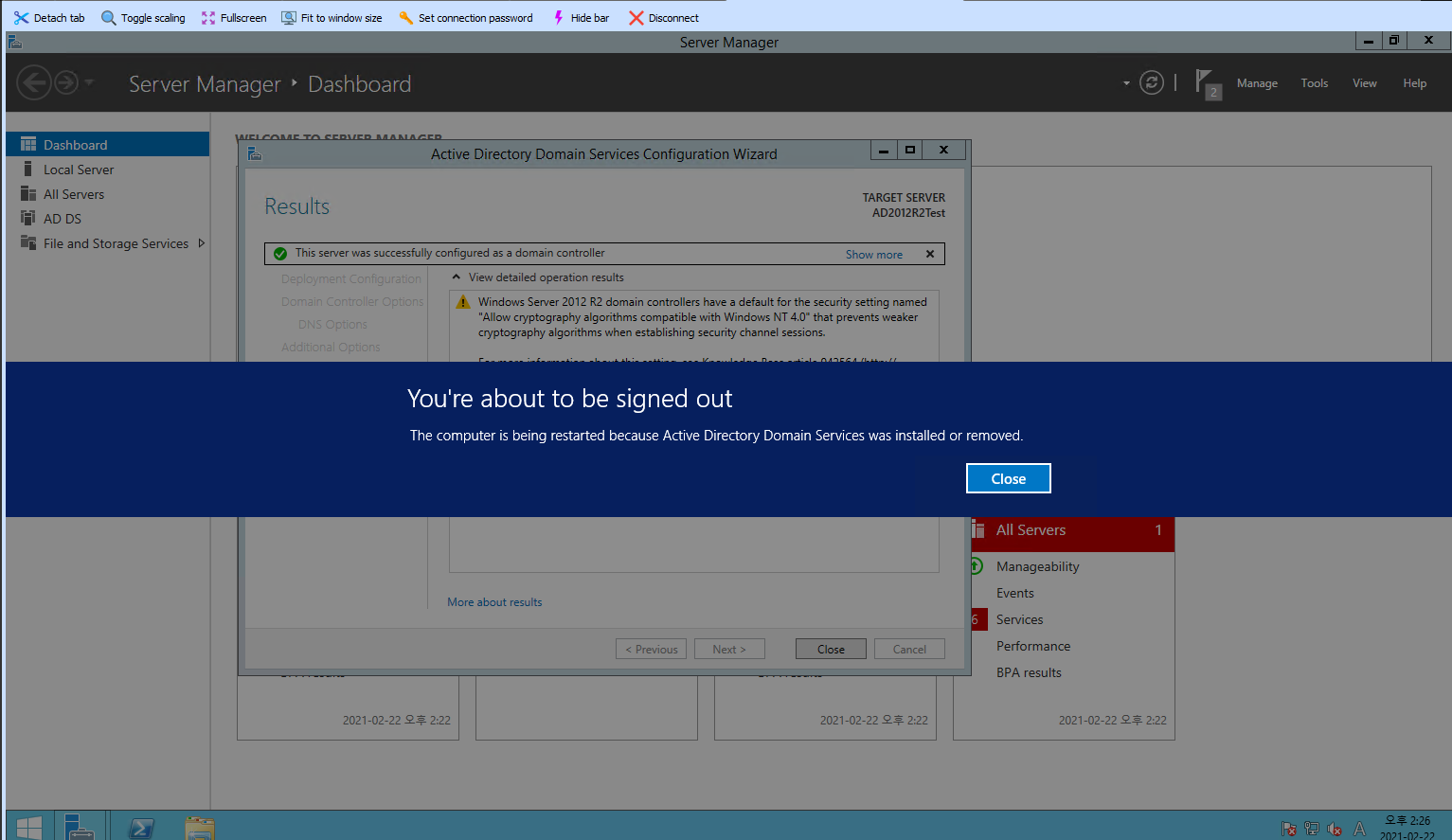The width and height of the screenshot is (1452, 840).
Task: Click the All Servers icon in sidebar
Action: pos(28,193)
